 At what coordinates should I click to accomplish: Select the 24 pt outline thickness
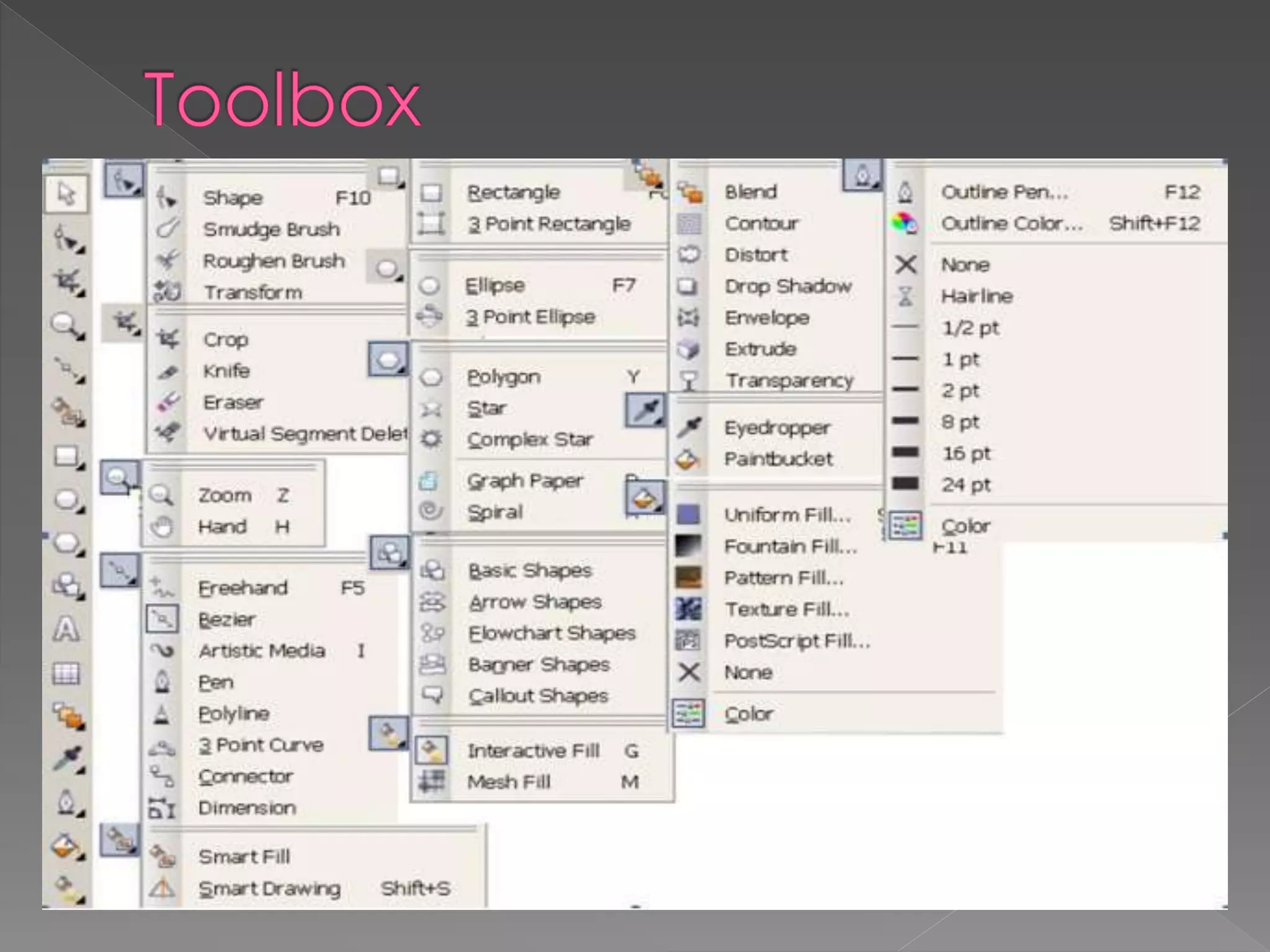point(966,484)
